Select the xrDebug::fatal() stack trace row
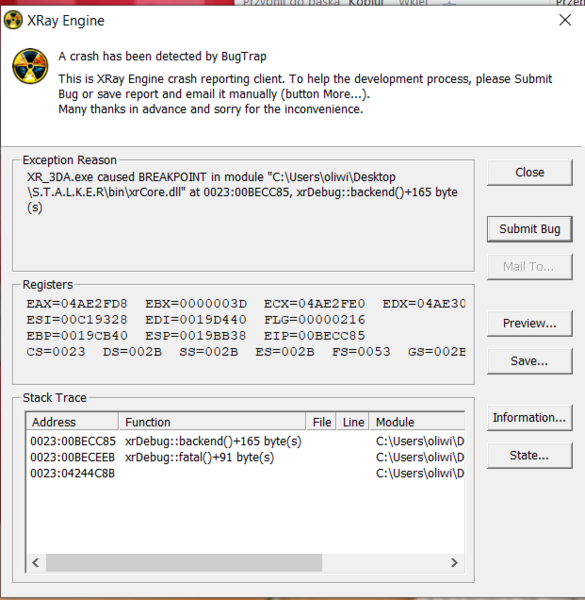Screen dimensions: 585x600 pyautogui.click(x=246, y=457)
